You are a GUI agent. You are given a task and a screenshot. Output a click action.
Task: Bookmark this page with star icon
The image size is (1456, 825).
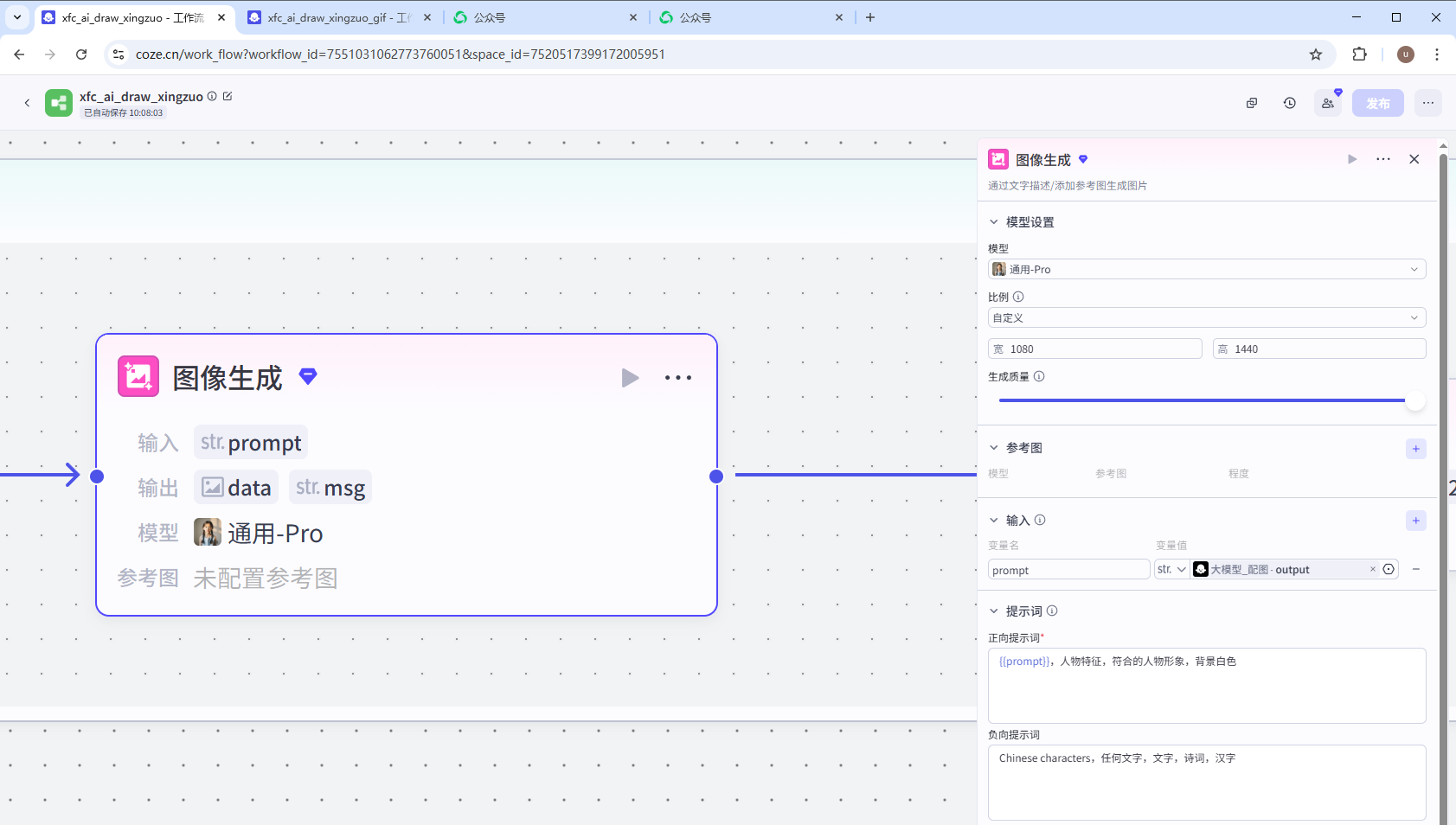tap(1316, 54)
